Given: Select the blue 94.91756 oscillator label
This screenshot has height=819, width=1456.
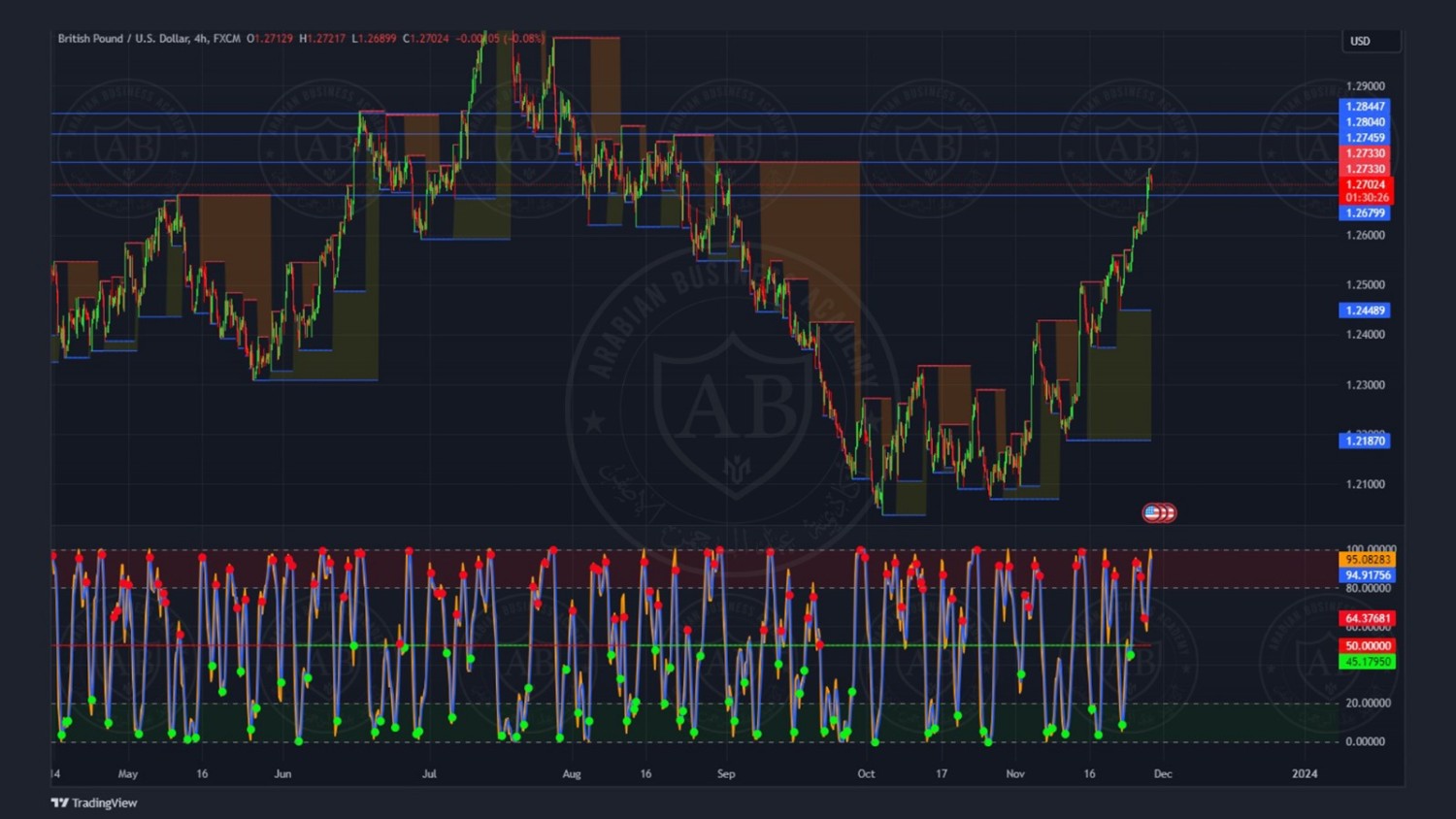Looking at the screenshot, I should click(x=1368, y=575).
